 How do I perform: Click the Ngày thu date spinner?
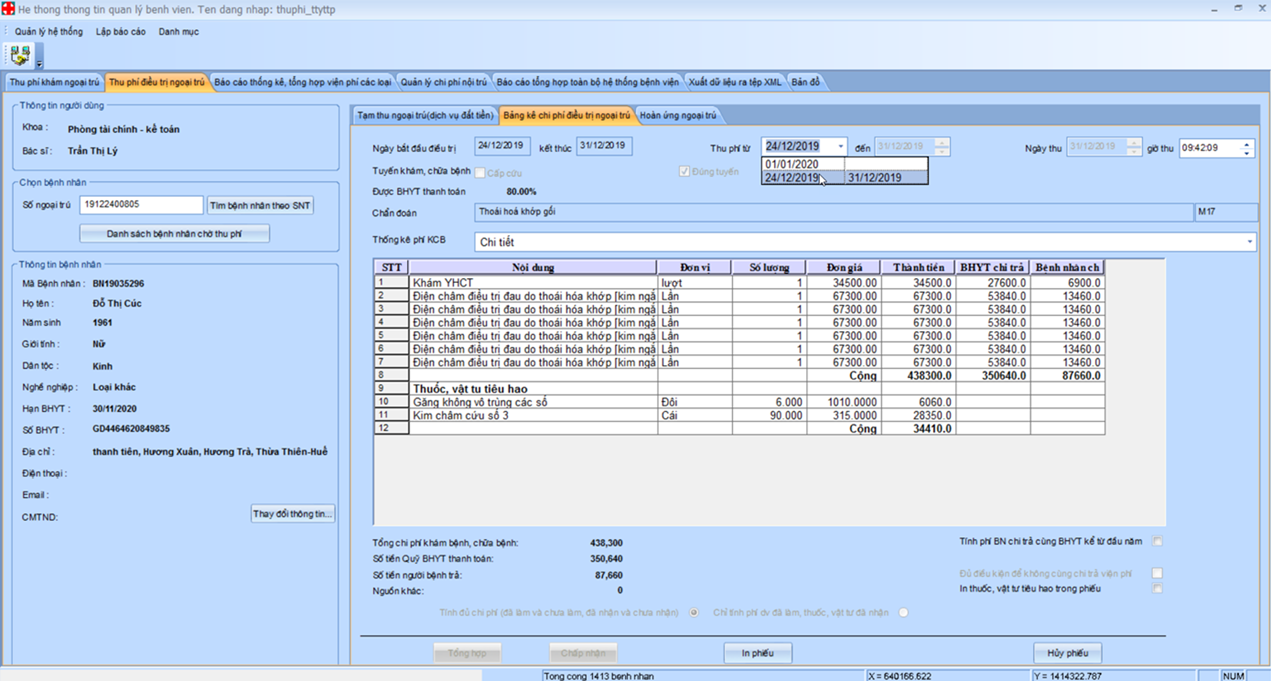(1133, 147)
